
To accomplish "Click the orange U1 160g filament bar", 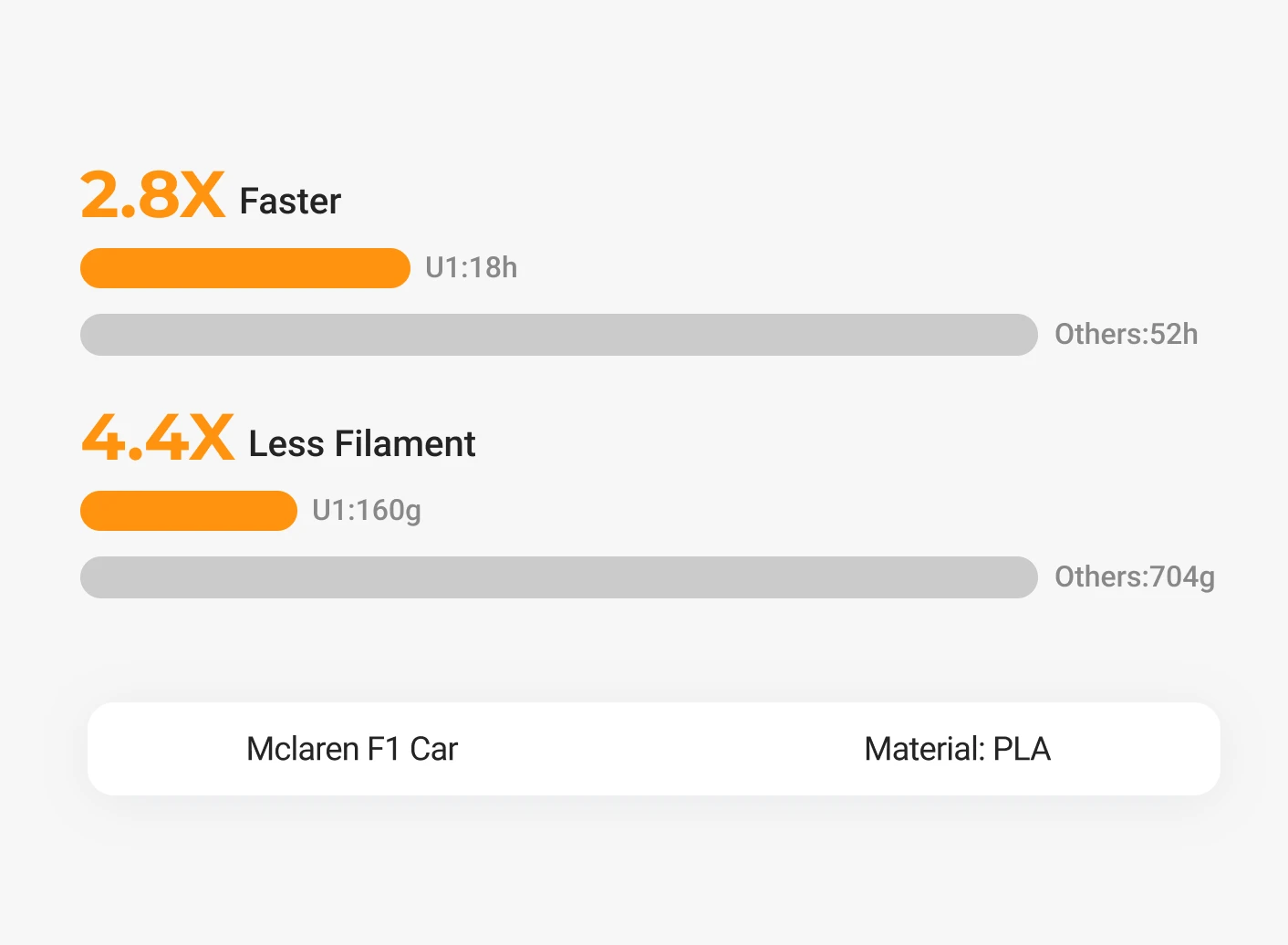I will 189,511.
